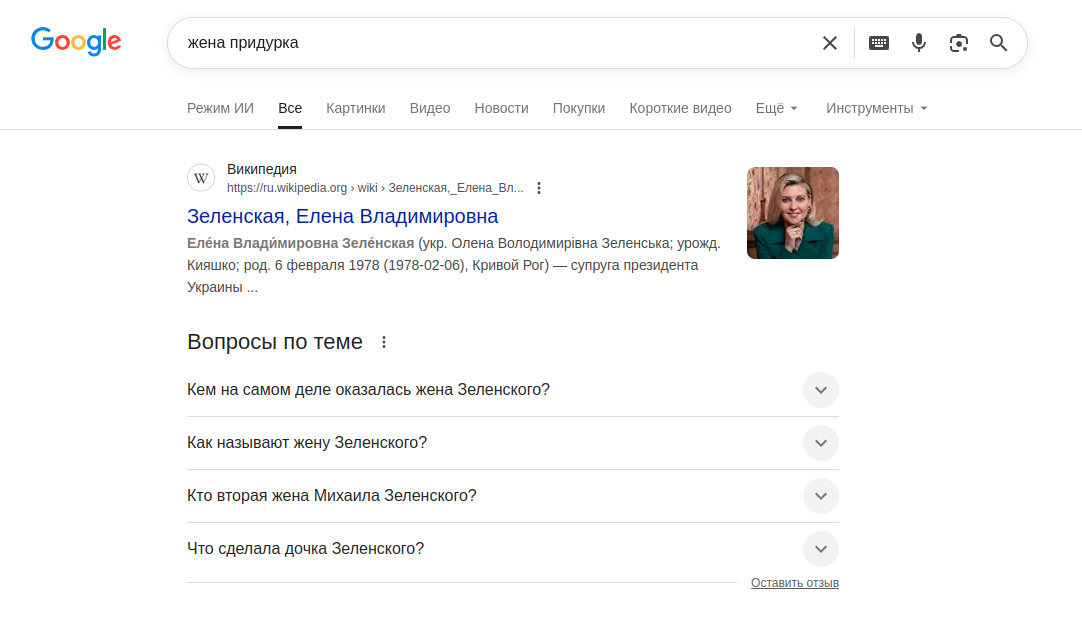Open options for the Wikipedia result
Screen dimensions: 1082x637
click(539, 187)
